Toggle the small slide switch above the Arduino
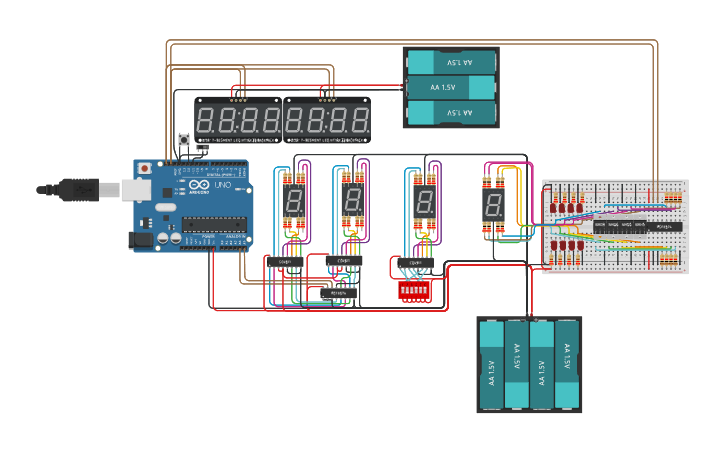This screenshot has height=453, width=725. [x=203, y=148]
